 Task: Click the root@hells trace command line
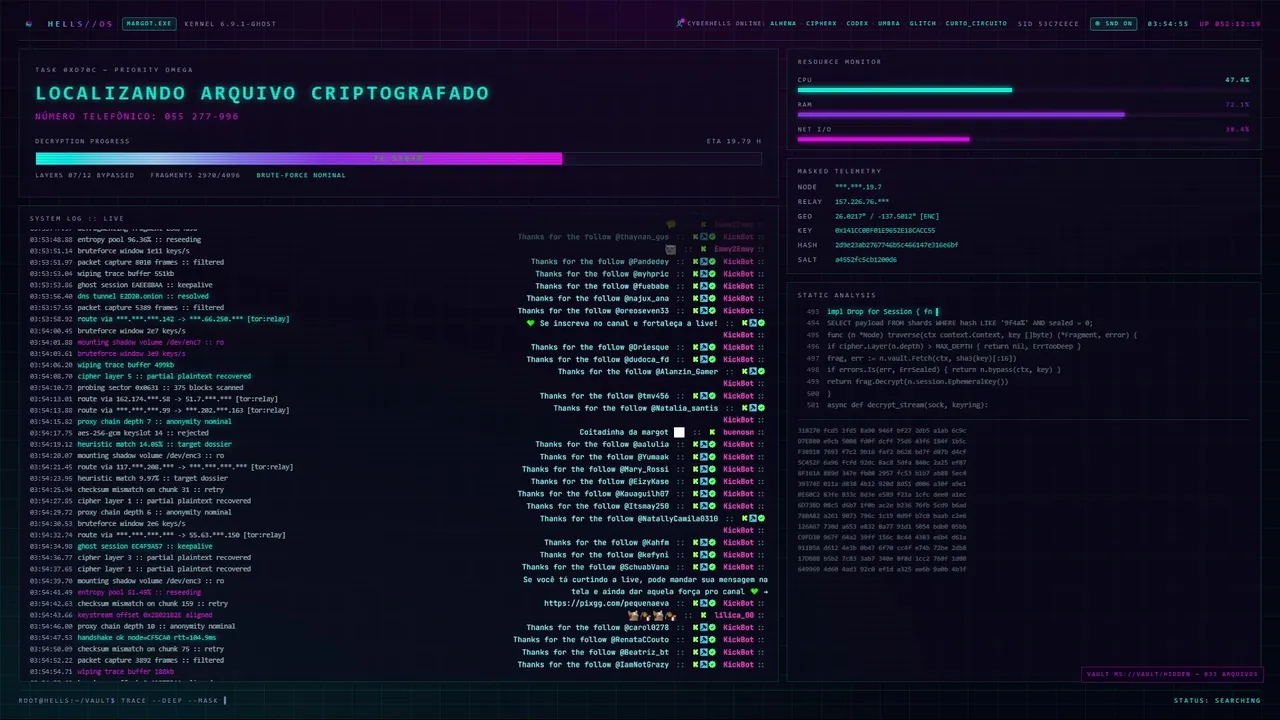pos(123,700)
